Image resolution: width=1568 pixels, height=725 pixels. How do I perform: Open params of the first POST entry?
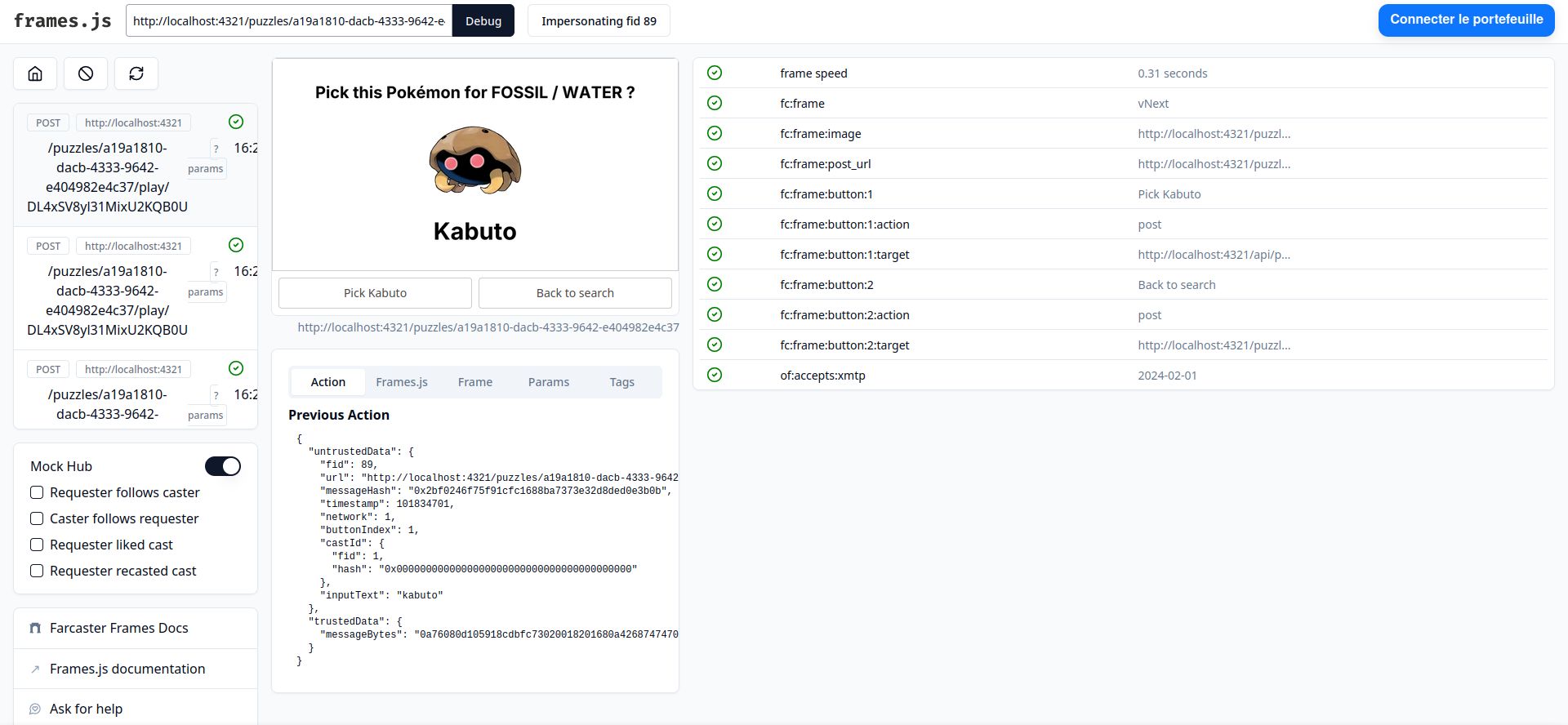(206, 169)
